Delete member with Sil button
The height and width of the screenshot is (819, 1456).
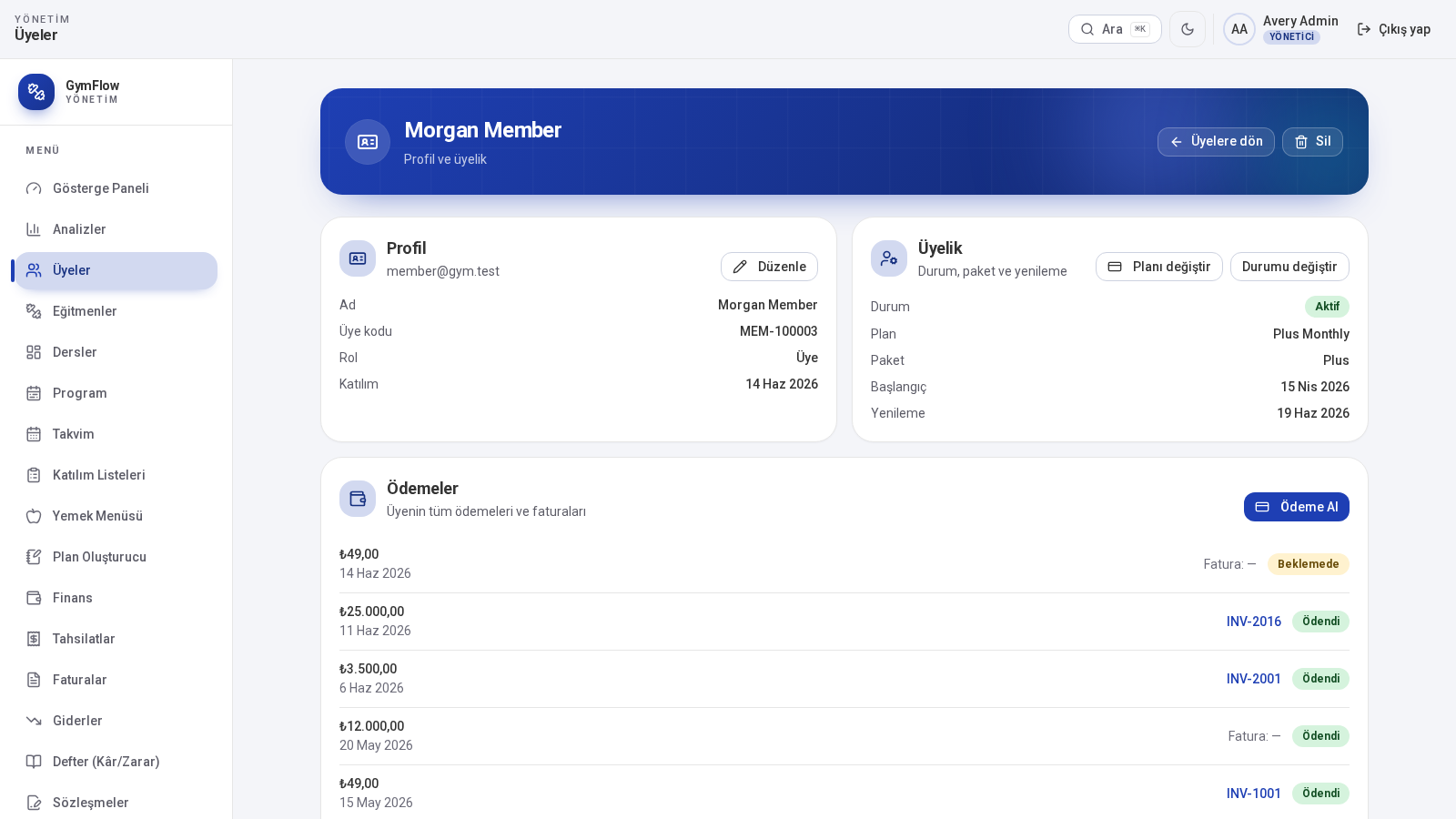(1312, 142)
